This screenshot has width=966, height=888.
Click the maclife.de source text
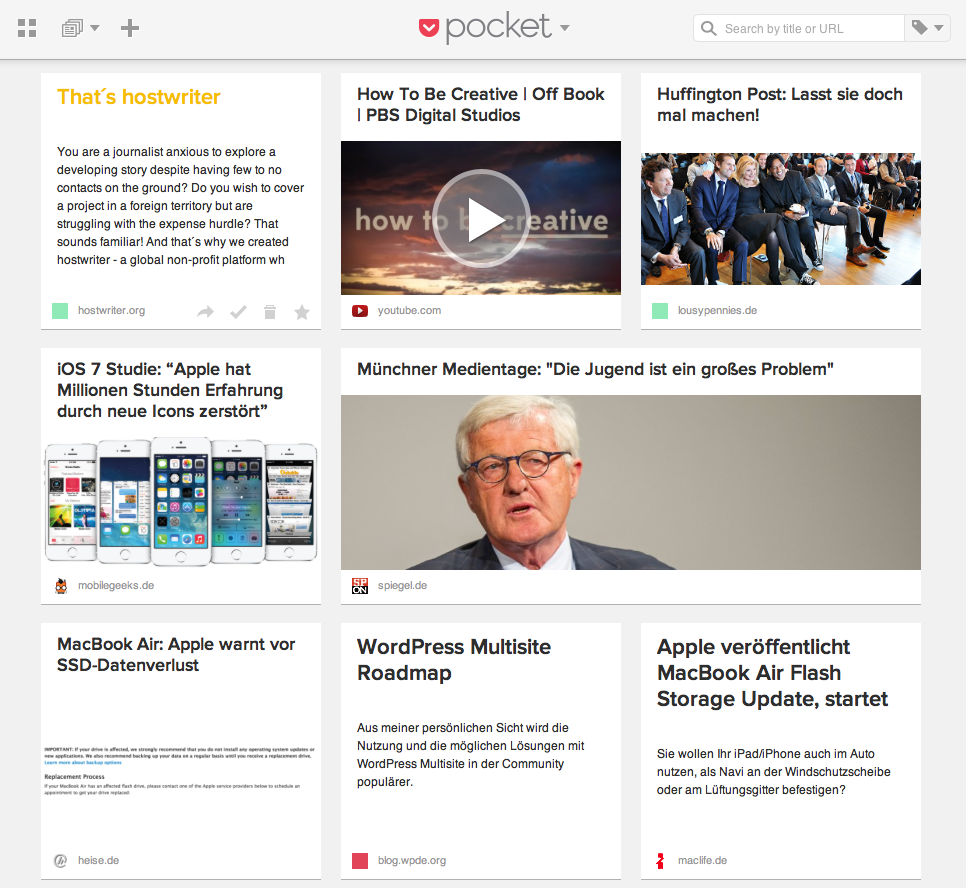click(x=702, y=860)
